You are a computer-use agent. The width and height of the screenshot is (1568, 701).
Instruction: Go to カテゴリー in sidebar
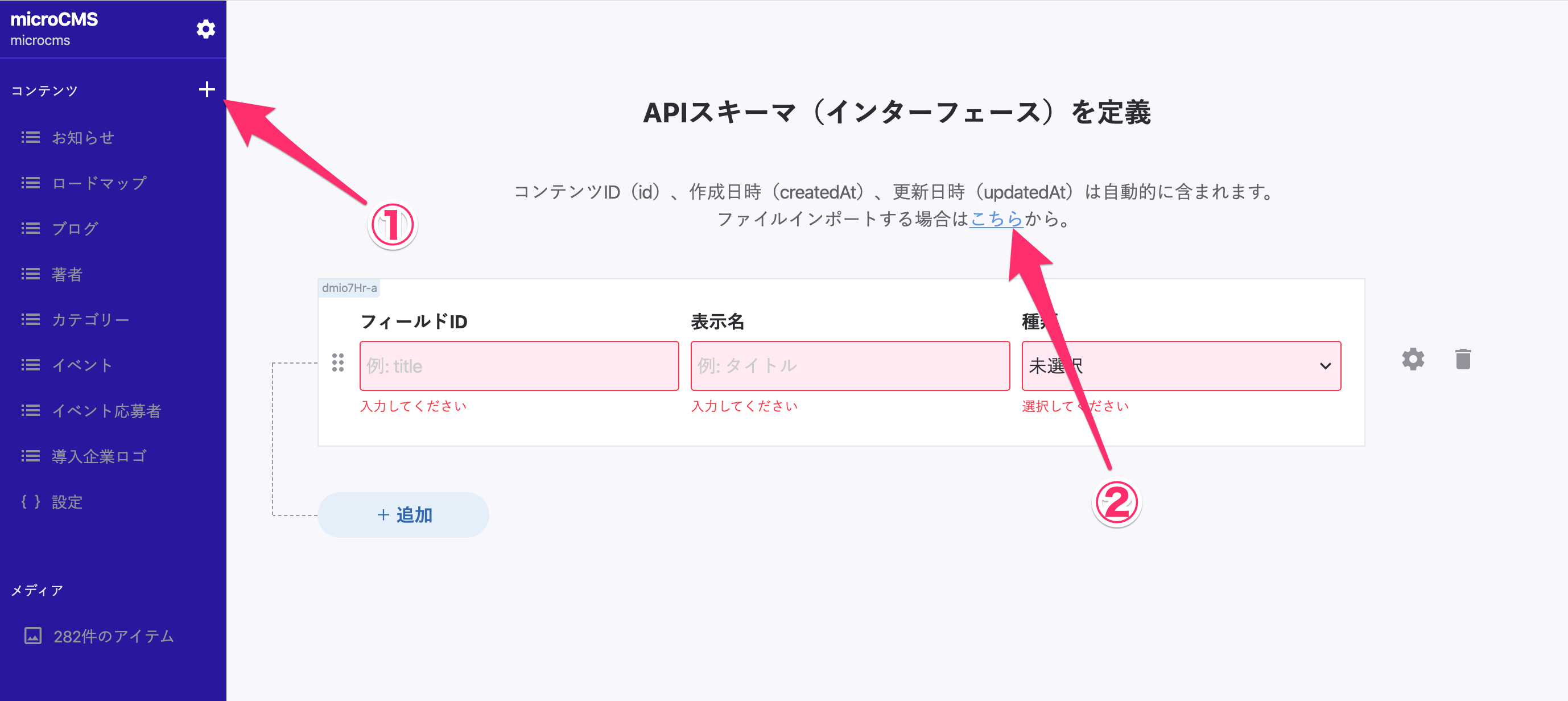[90, 319]
